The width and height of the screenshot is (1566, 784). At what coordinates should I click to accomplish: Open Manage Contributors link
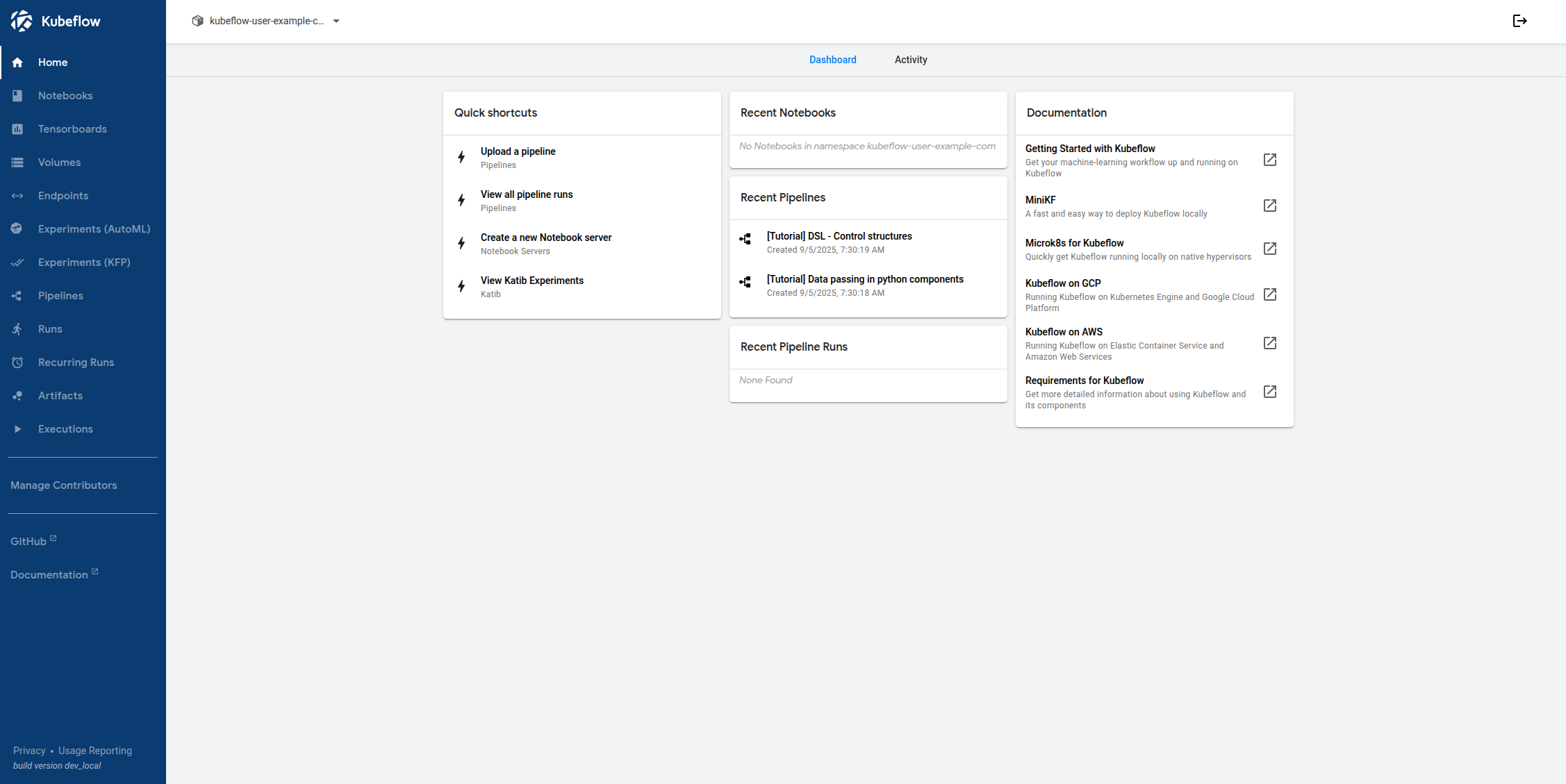[x=64, y=485]
